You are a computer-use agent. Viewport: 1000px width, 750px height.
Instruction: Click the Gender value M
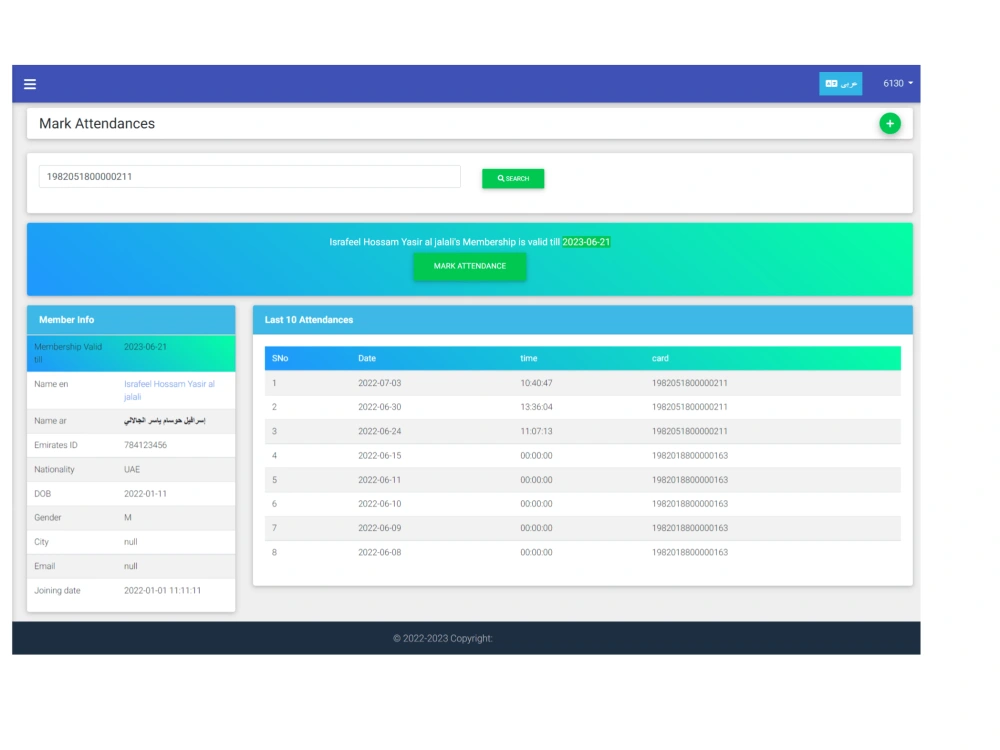coord(128,518)
